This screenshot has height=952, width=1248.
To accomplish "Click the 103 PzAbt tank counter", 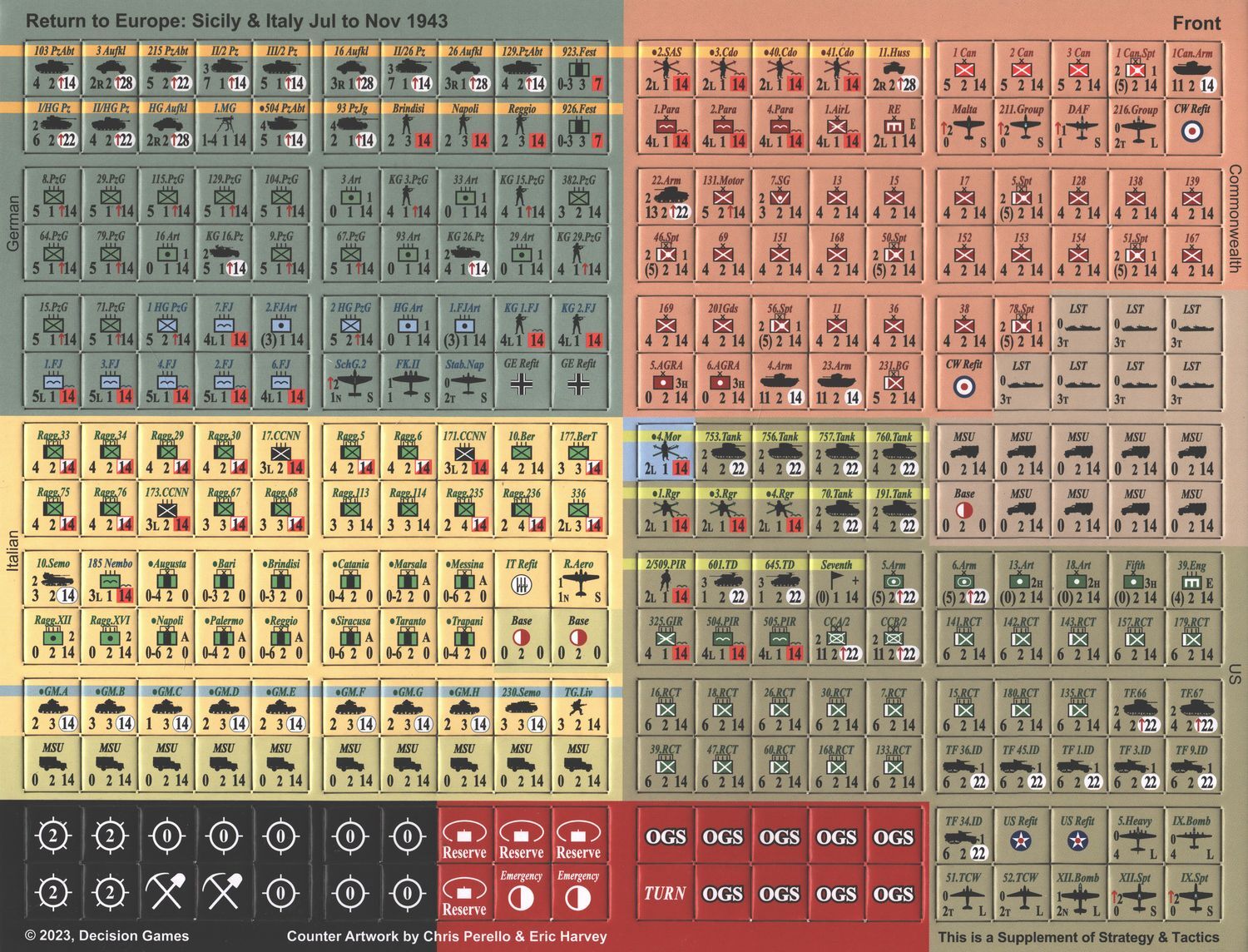I will tap(53, 68).
